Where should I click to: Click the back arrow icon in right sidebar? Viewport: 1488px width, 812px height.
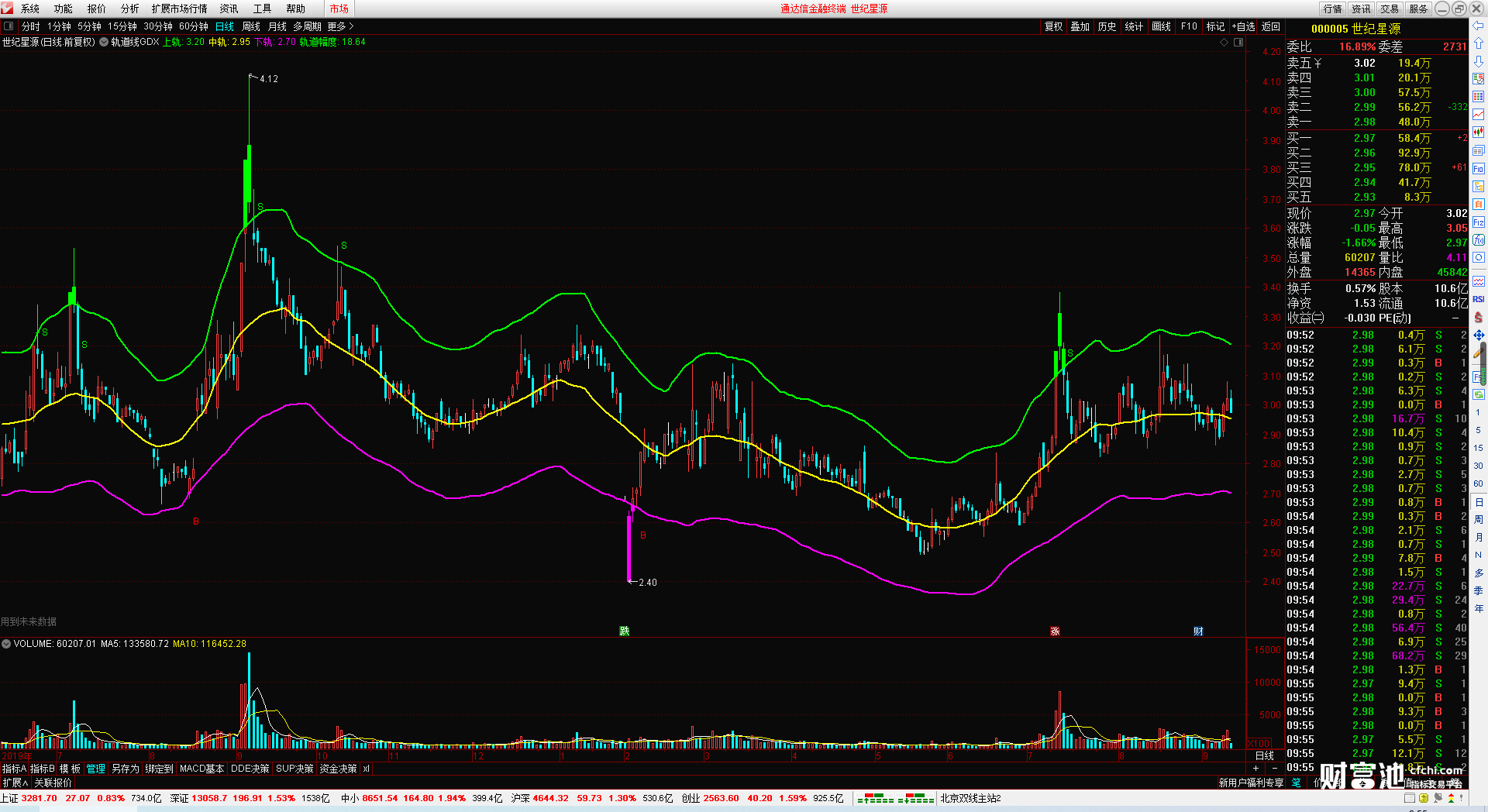(1479, 26)
